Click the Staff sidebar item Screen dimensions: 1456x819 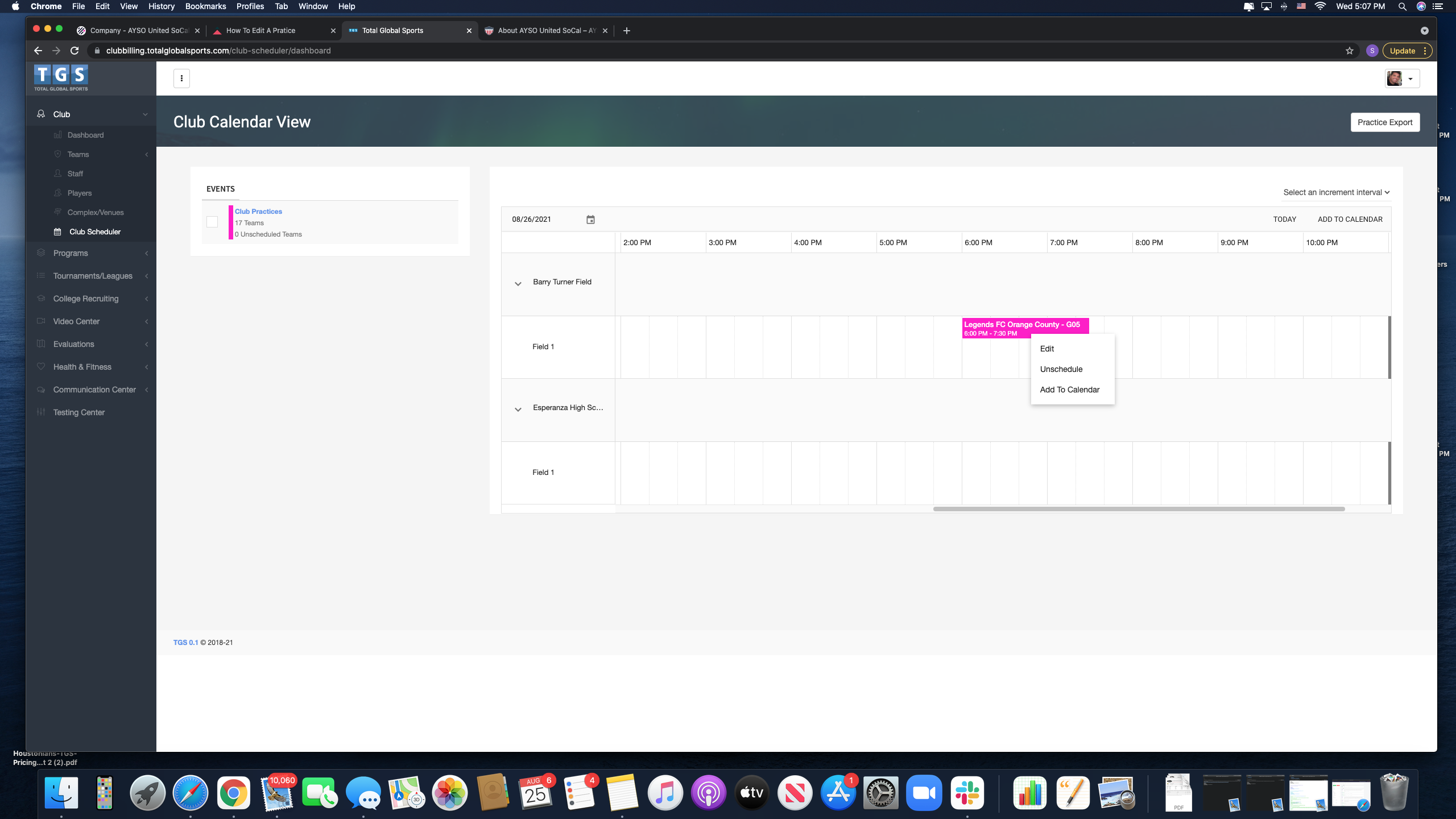(91, 173)
